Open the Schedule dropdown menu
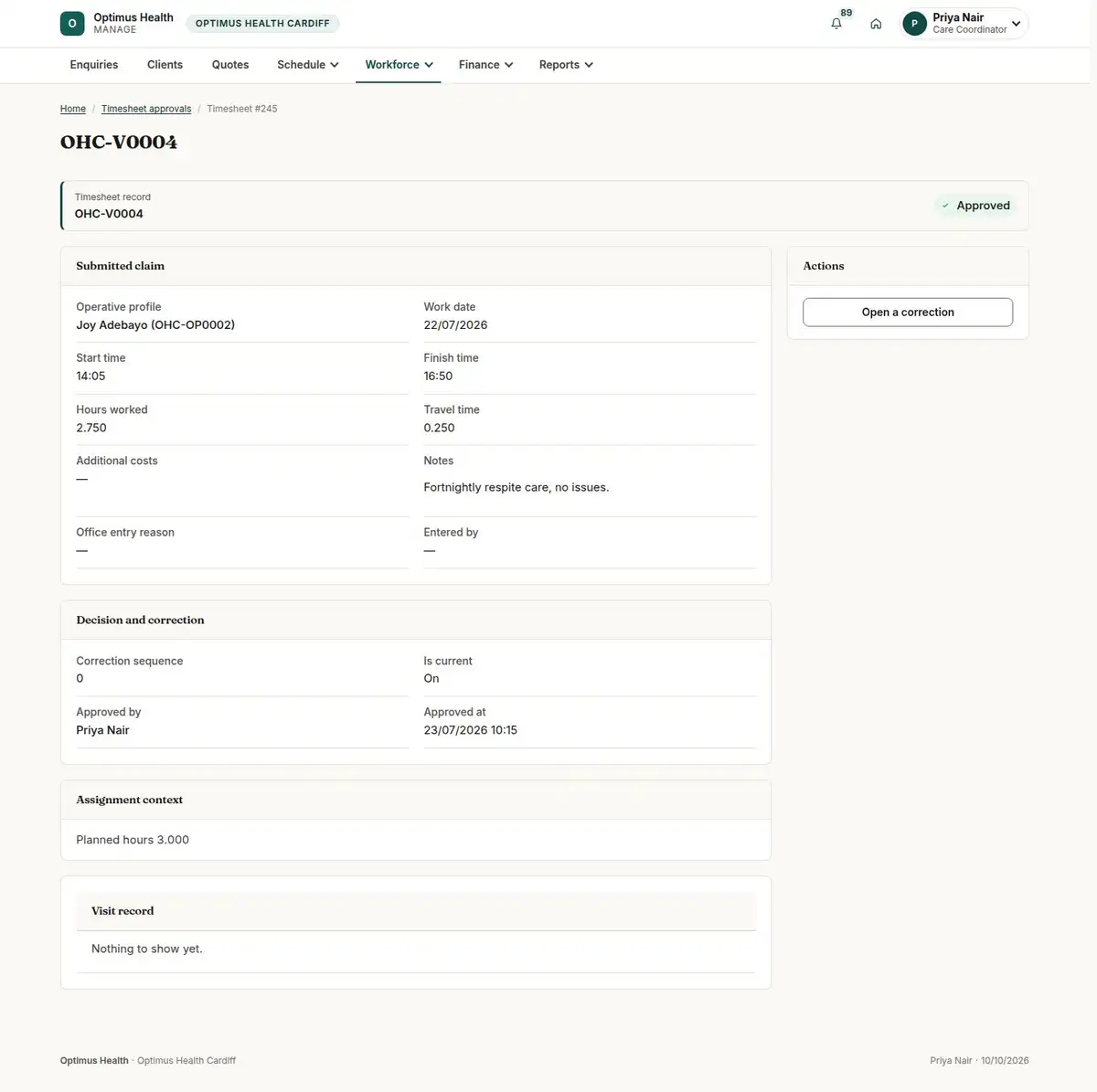This screenshot has width=1097, height=1092. click(x=308, y=65)
